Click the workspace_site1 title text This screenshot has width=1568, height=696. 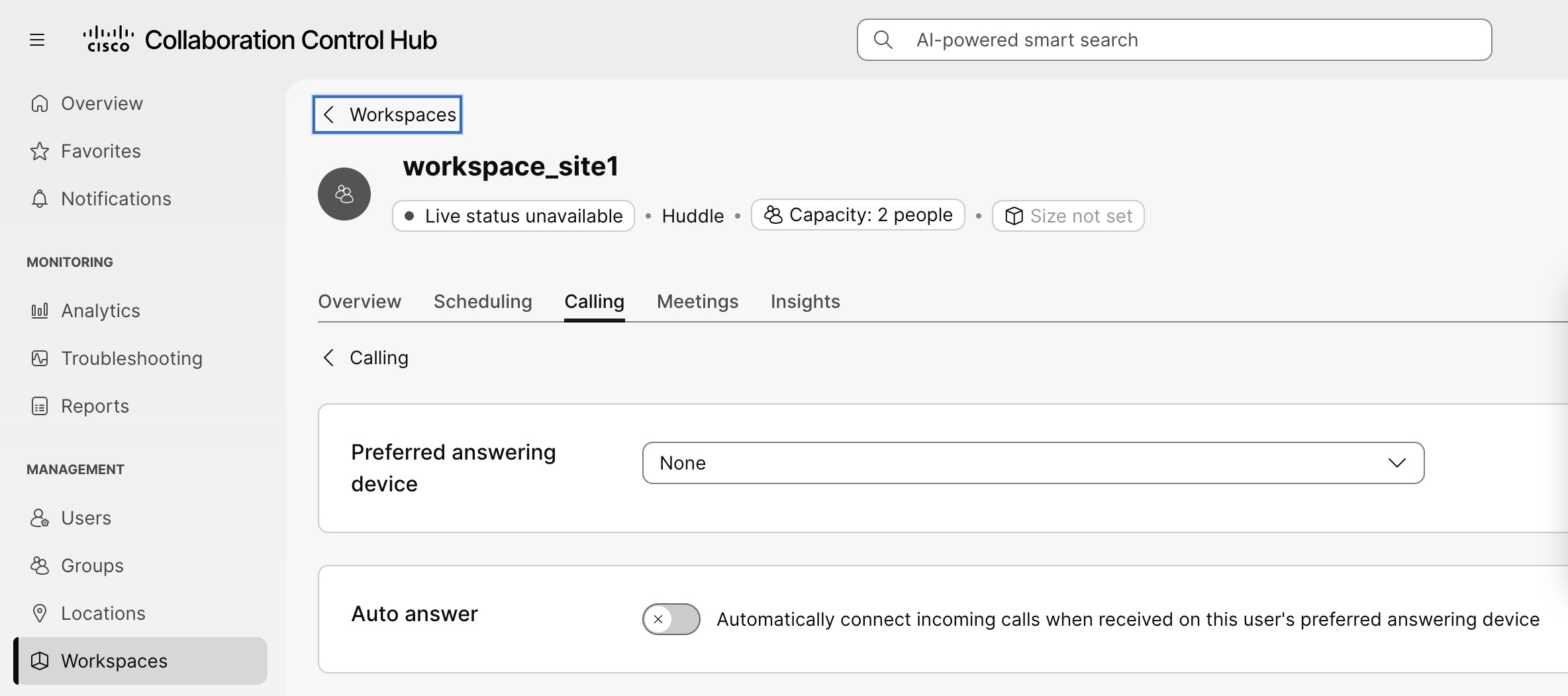point(511,166)
